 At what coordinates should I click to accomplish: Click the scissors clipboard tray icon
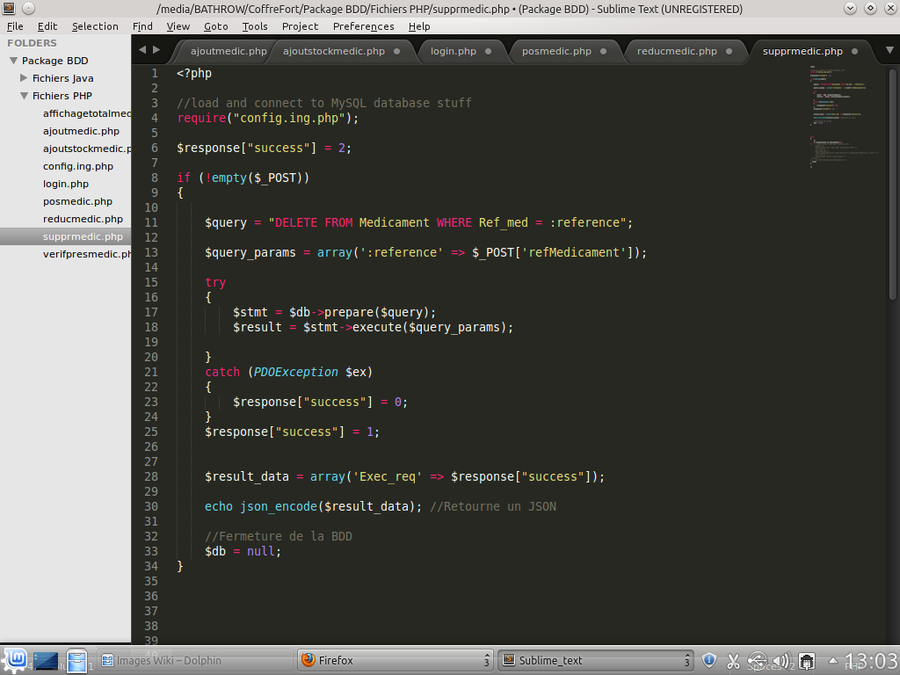733,661
